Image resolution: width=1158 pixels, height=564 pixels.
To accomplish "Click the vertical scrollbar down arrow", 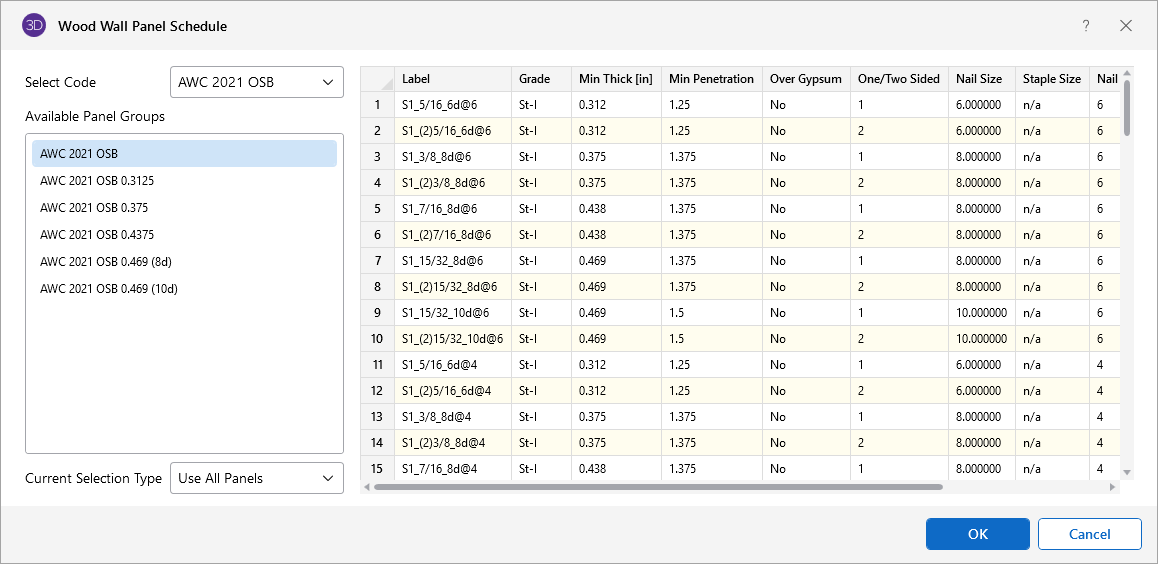I will 1127,472.
